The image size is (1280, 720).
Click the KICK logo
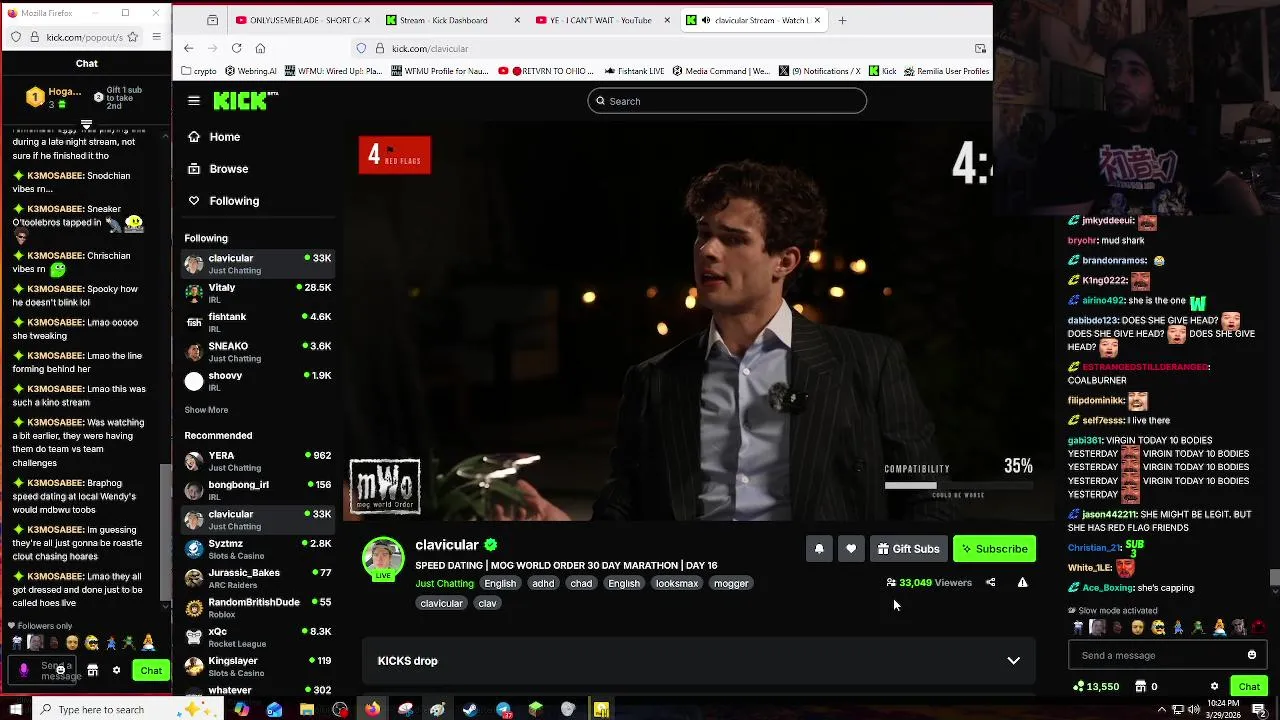[x=245, y=100]
